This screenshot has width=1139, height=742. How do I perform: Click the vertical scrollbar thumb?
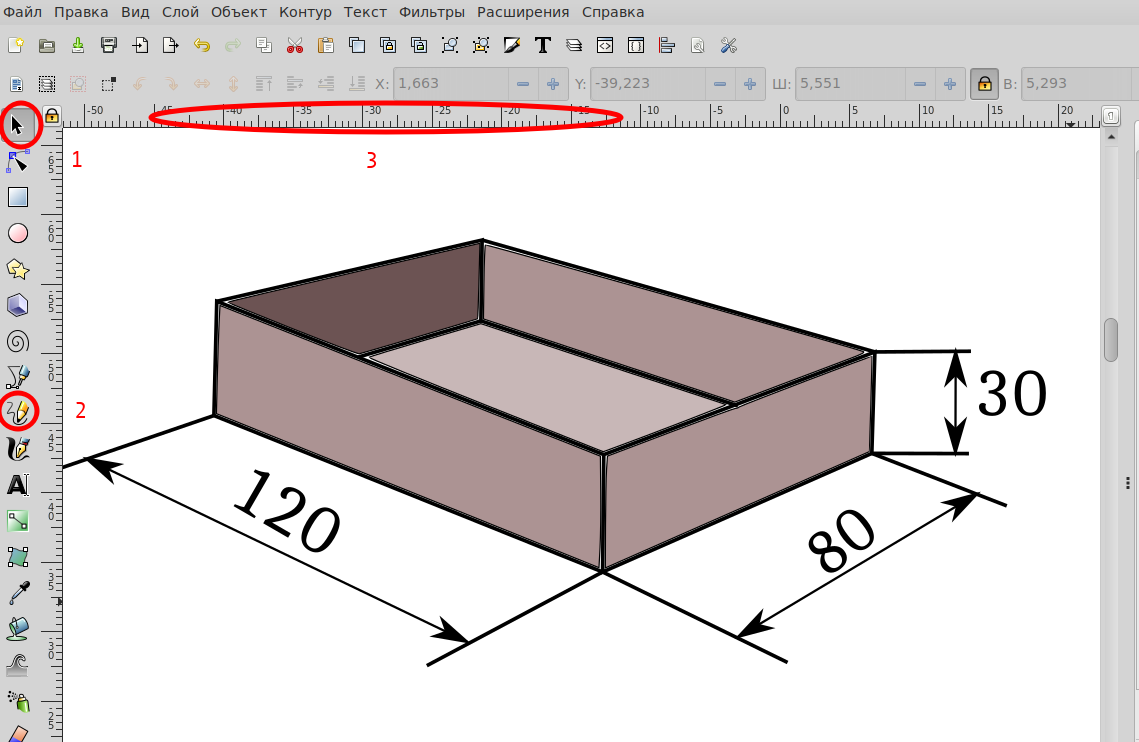coord(1111,339)
